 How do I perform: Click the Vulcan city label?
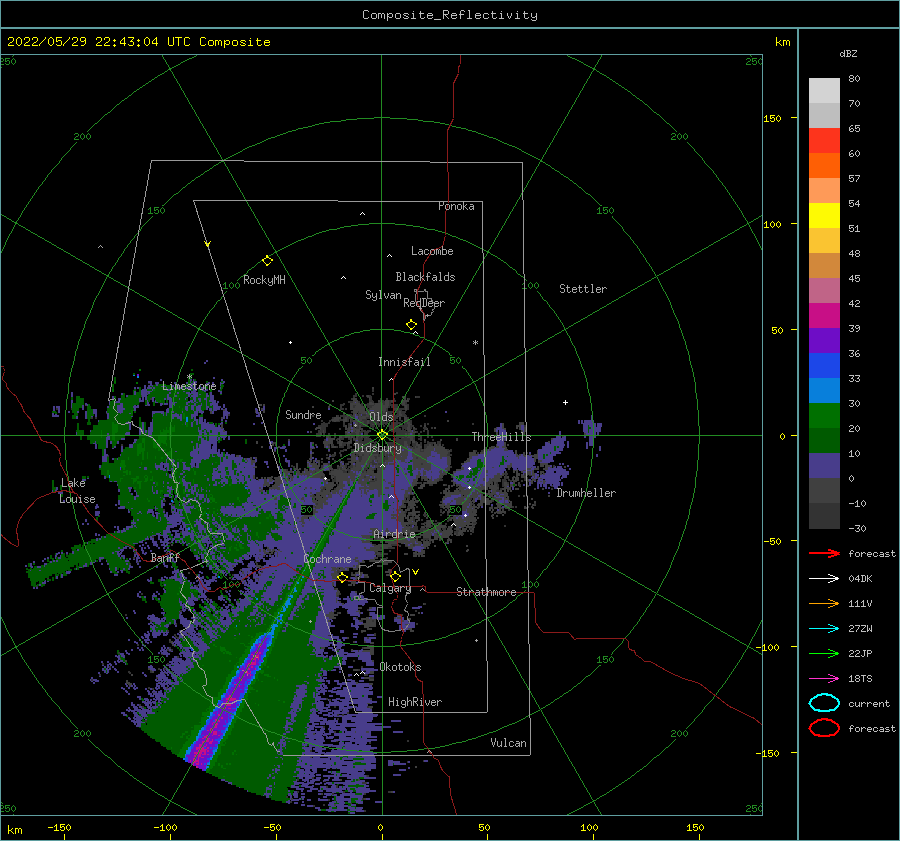(508, 743)
